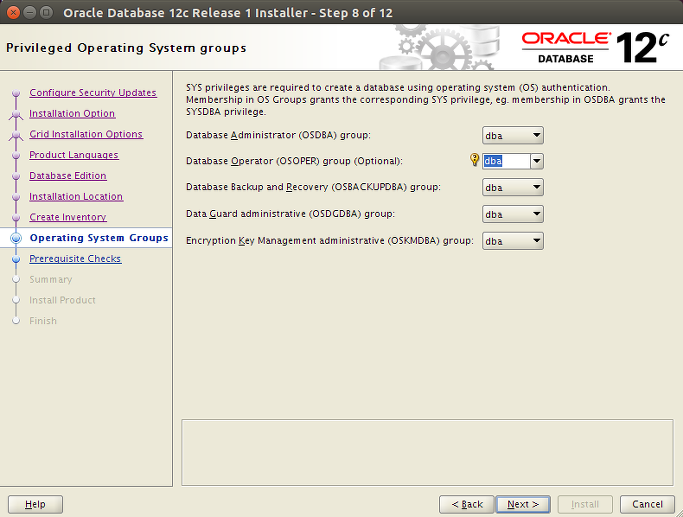
Task: Click the Help button
Action: pyautogui.click(x=35, y=504)
